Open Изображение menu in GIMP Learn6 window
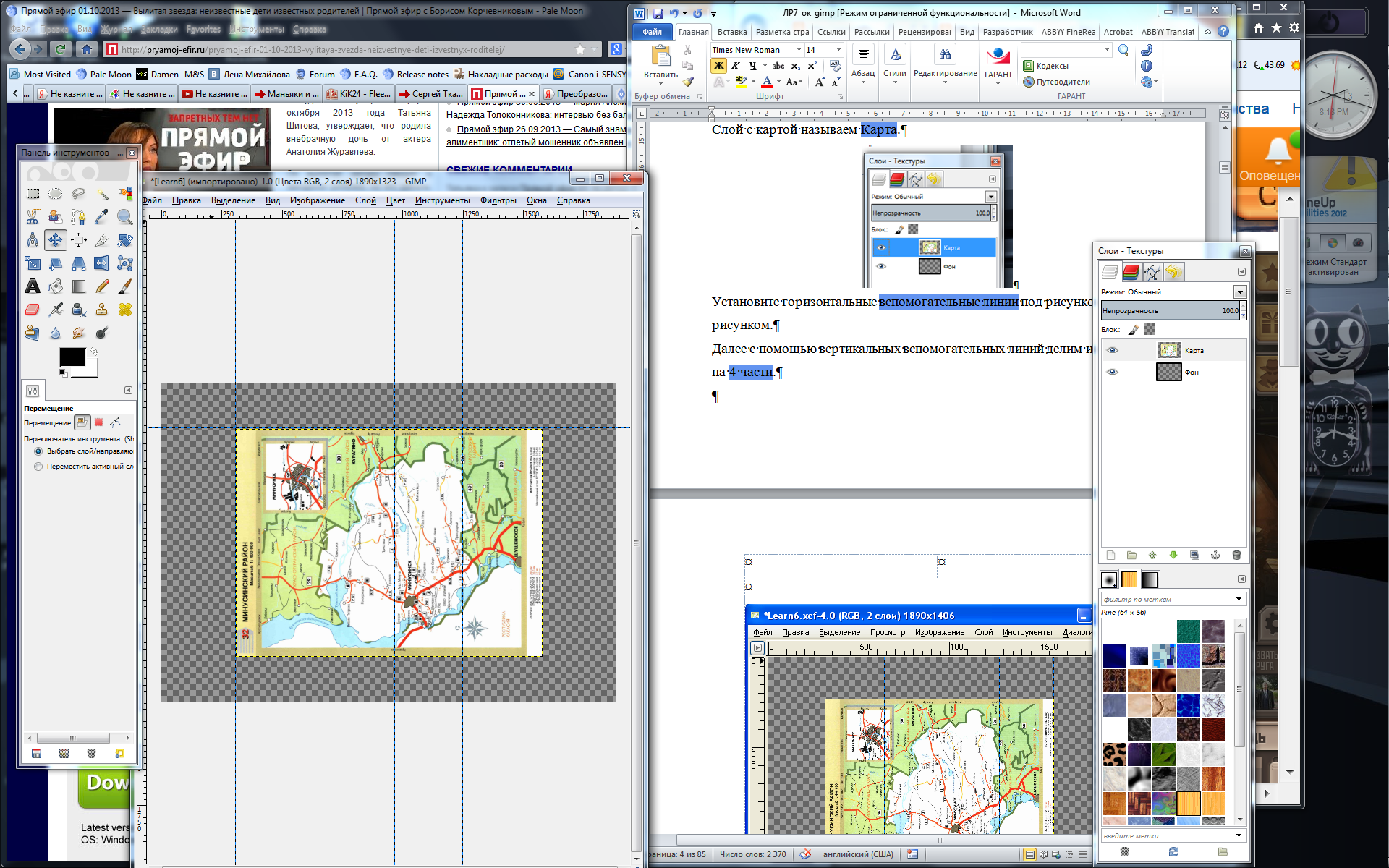Screen dimensions: 1389x868 click(318, 200)
